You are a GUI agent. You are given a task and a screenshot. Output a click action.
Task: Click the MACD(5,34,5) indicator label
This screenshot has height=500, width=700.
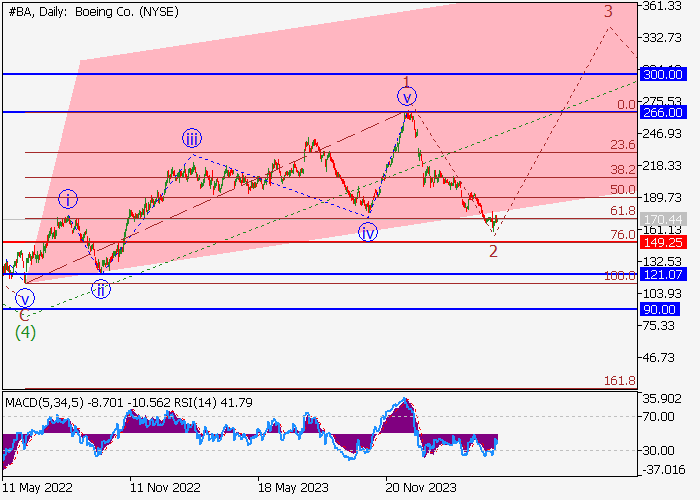click(x=40, y=402)
